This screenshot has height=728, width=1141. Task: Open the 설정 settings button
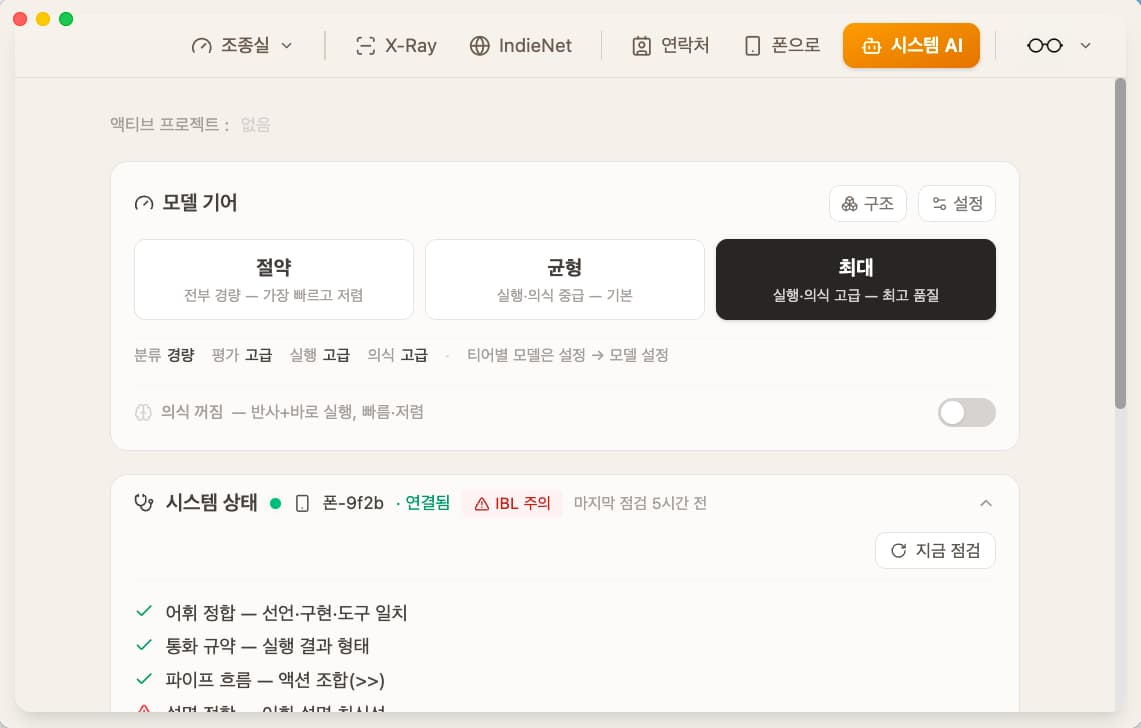[x=957, y=204]
